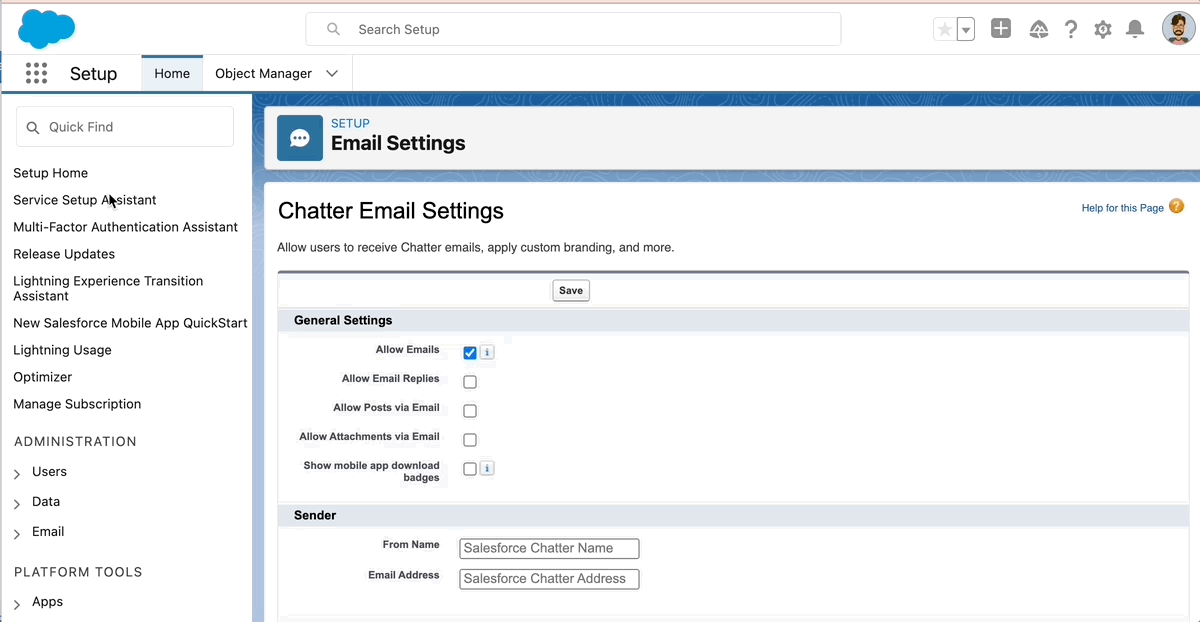Click the Help for this Page question icon
Screen dimensions: 1200x622
(1176, 206)
